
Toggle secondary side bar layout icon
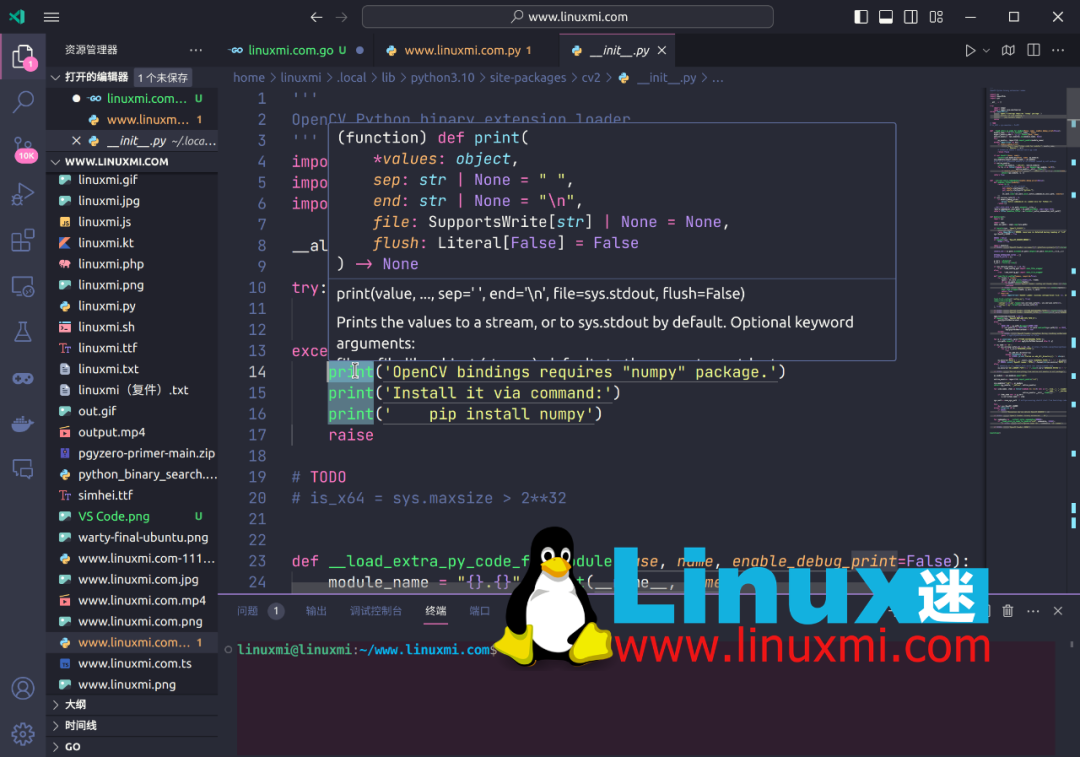911,17
